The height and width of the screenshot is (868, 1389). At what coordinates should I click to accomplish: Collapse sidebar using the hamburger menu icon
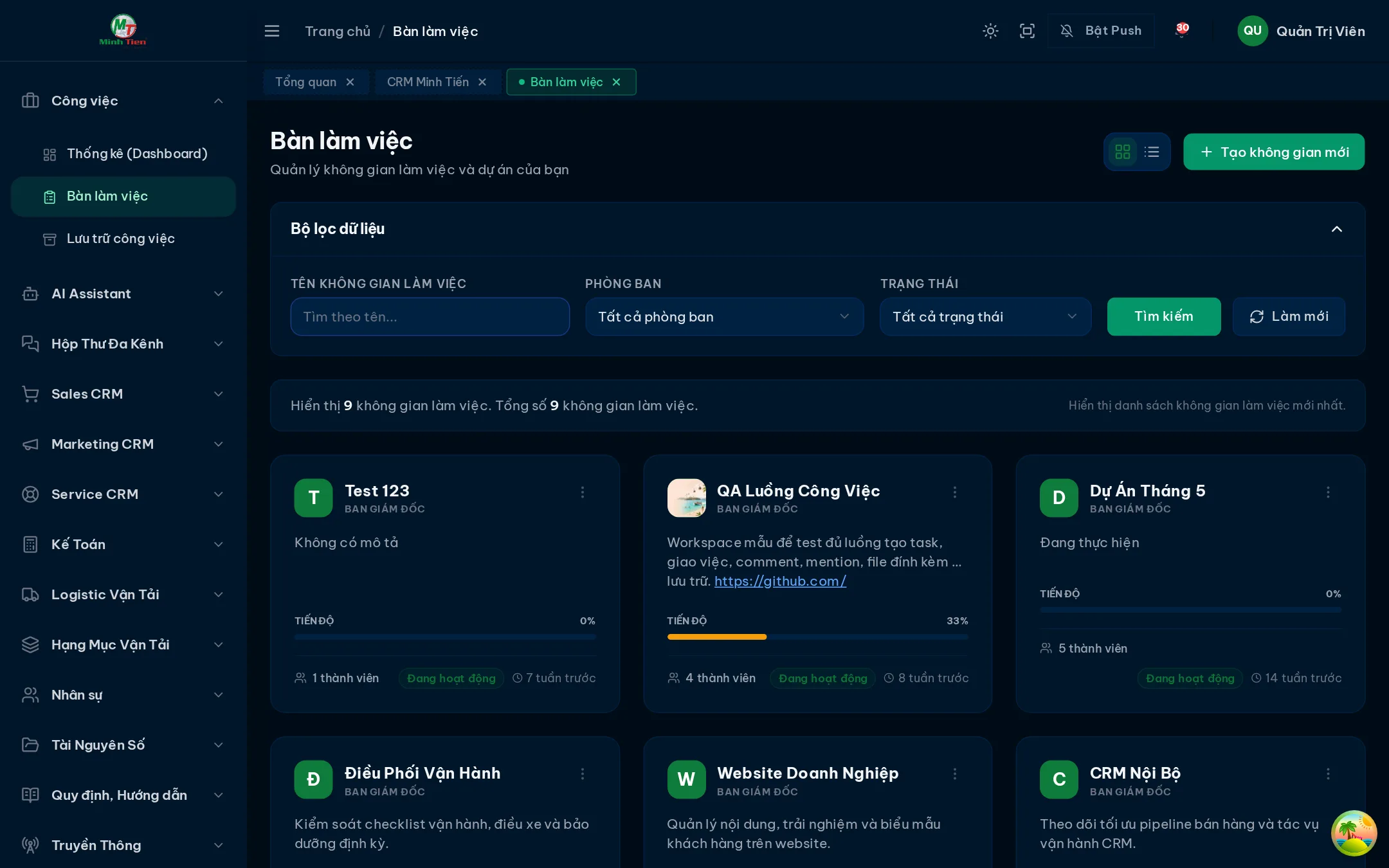[x=272, y=31]
